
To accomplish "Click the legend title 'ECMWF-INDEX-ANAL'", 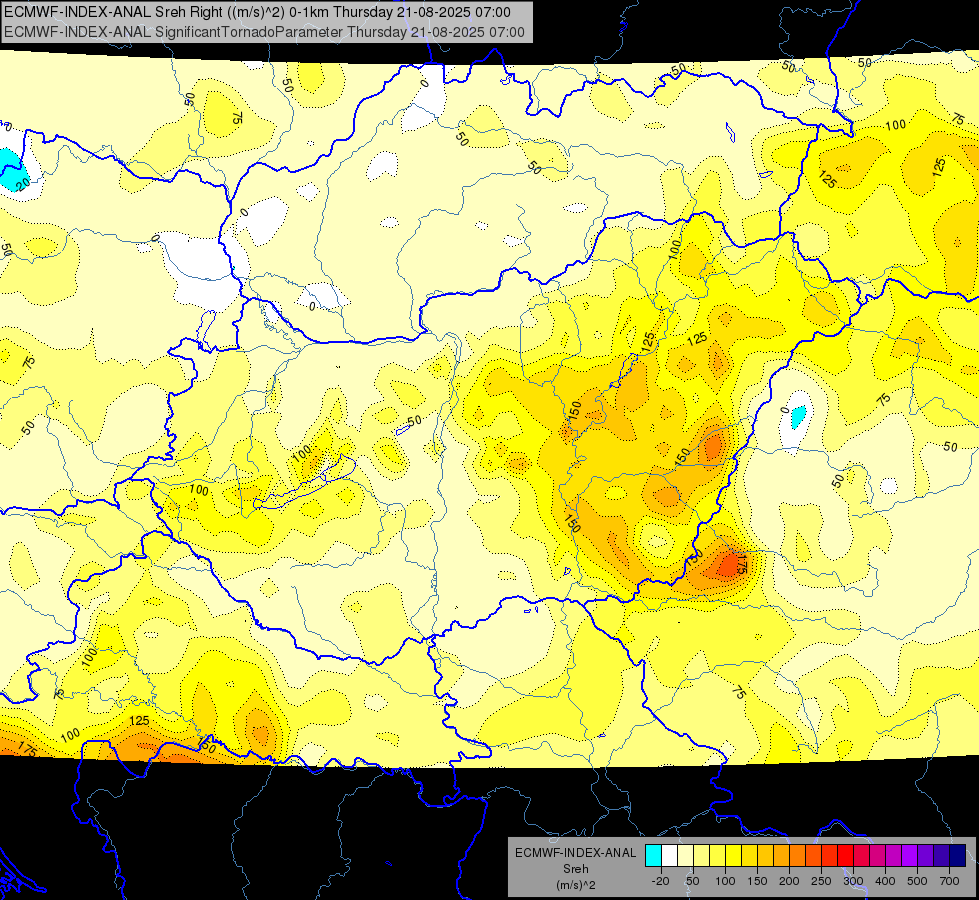I will coord(576,853).
